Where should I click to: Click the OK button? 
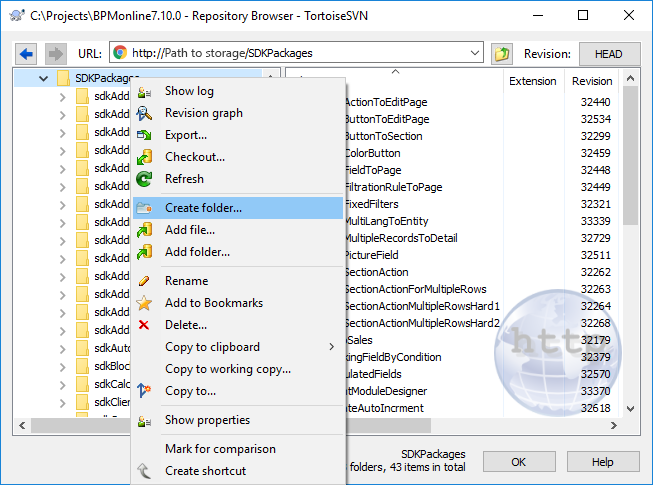[x=518, y=462]
